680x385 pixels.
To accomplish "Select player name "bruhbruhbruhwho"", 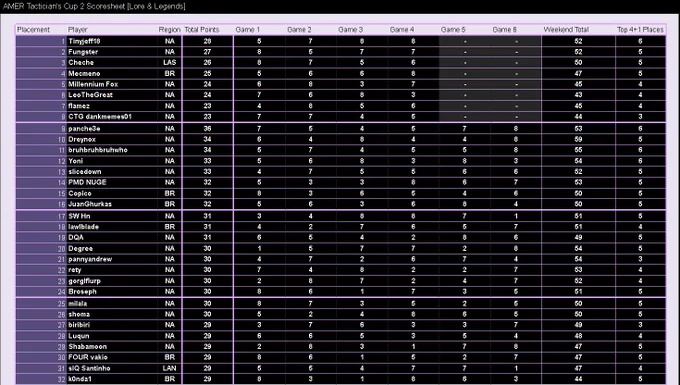I will (98, 150).
